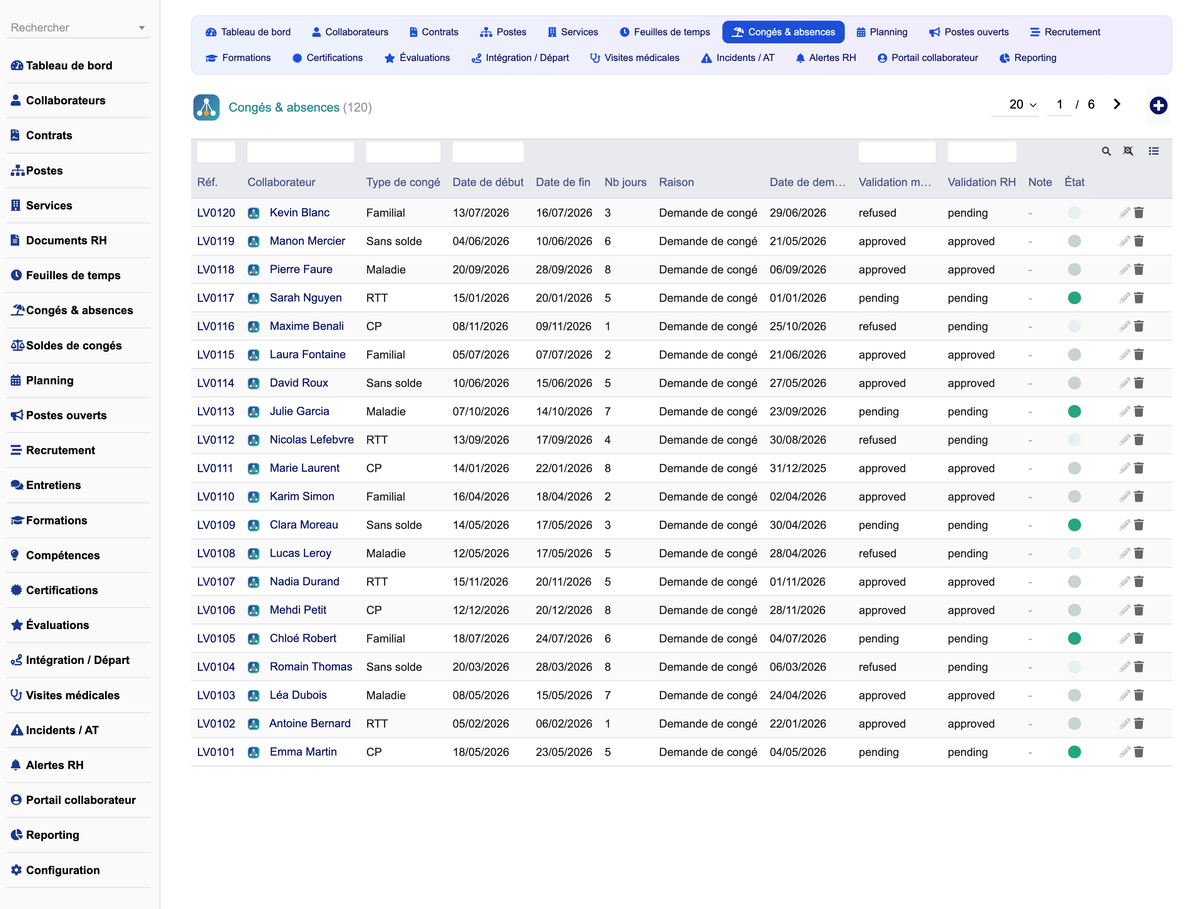Open the Alertes RH top tab

tap(825, 58)
